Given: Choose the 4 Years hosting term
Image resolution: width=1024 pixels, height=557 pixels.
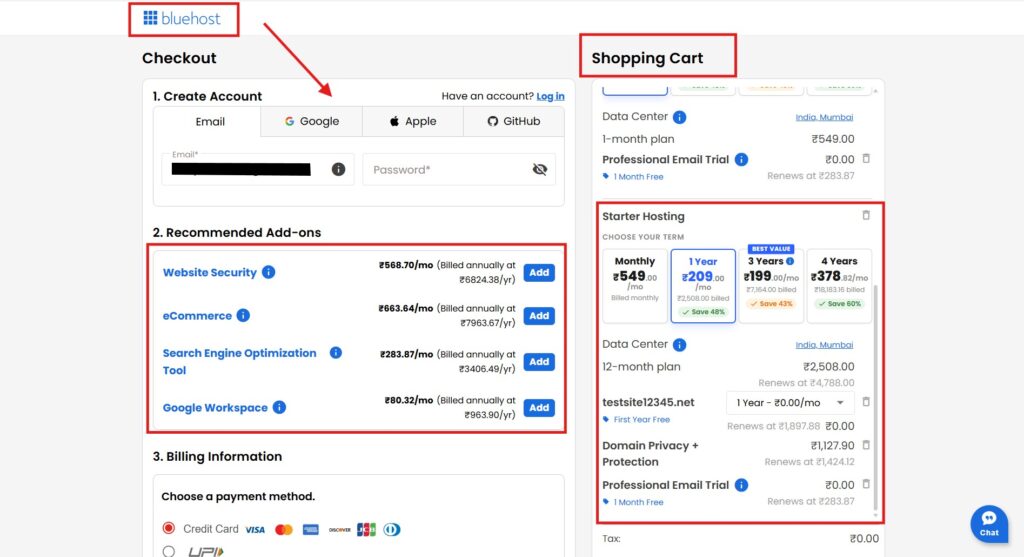Looking at the screenshot, I should point(839,285).
